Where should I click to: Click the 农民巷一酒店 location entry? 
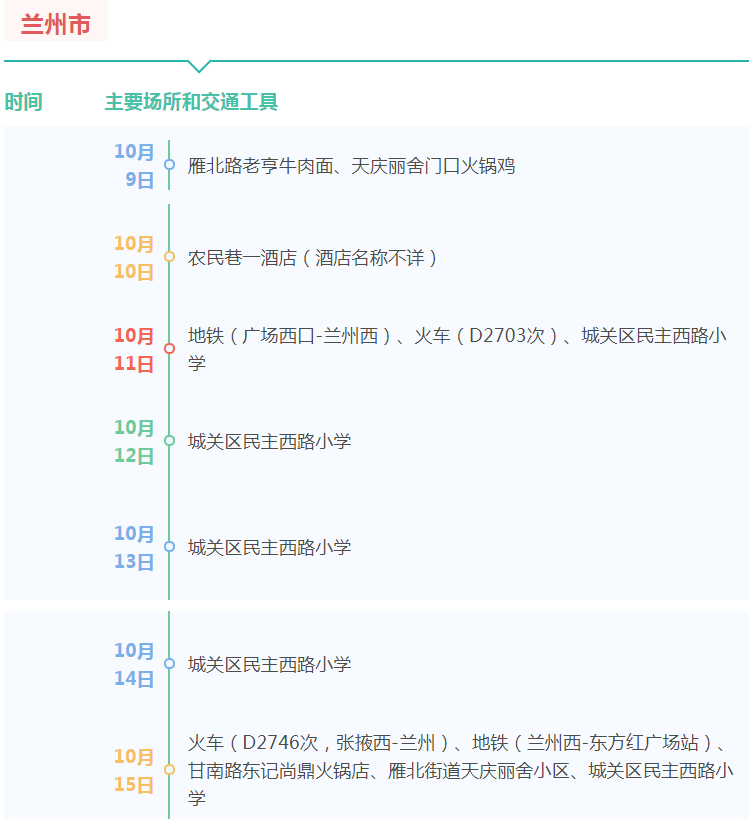coord(242,258)
